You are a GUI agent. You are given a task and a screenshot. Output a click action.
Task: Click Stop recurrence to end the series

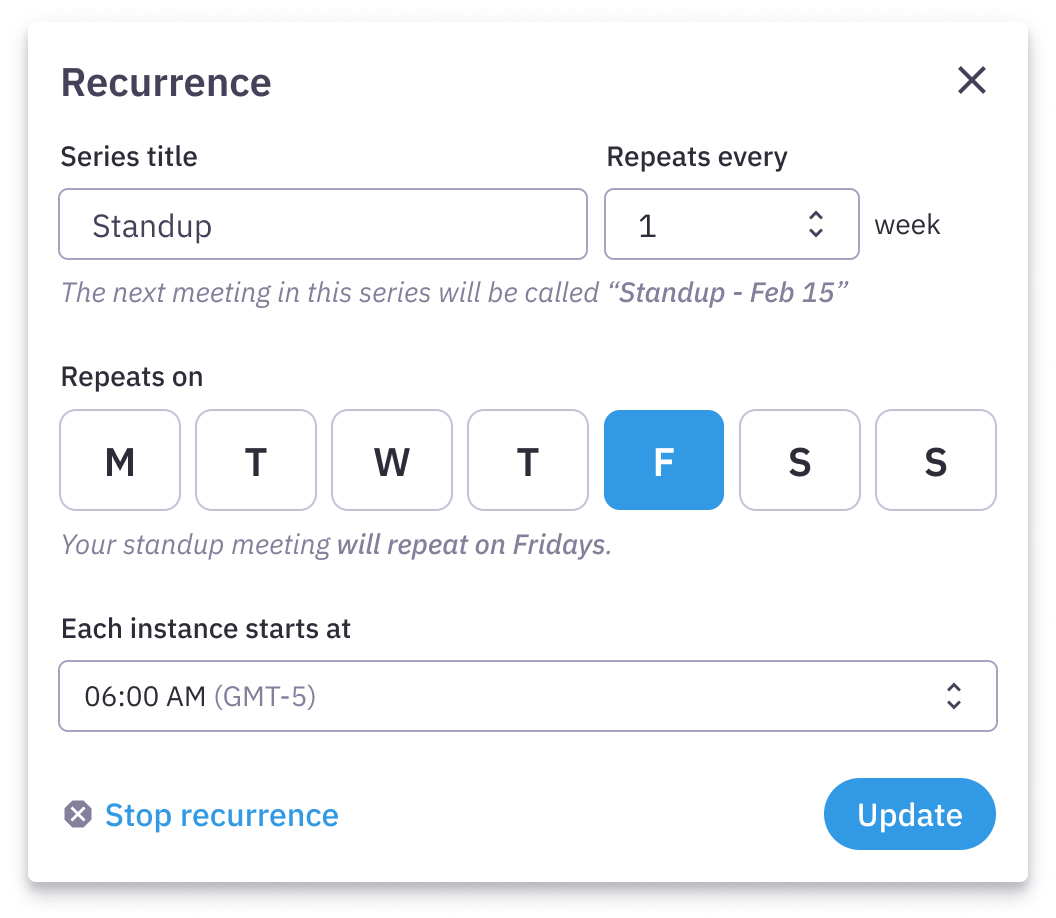tap(221, 815)
